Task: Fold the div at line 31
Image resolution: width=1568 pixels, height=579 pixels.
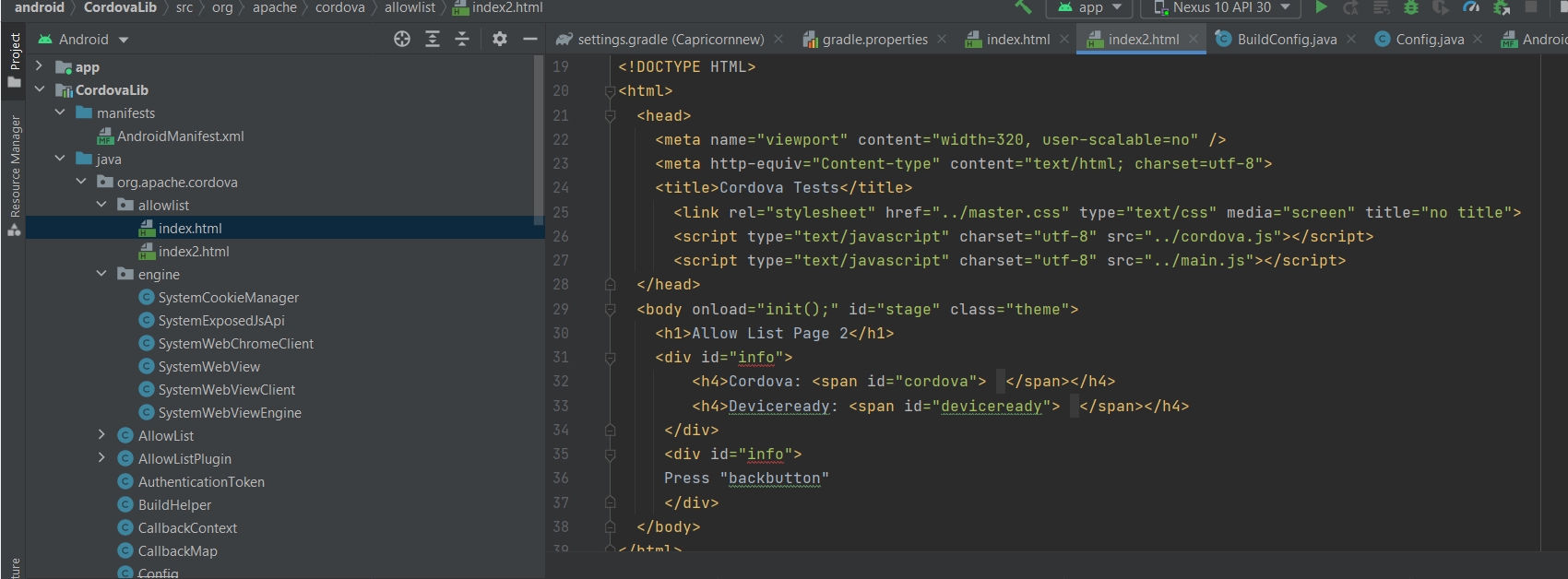Action: (610, 357)
